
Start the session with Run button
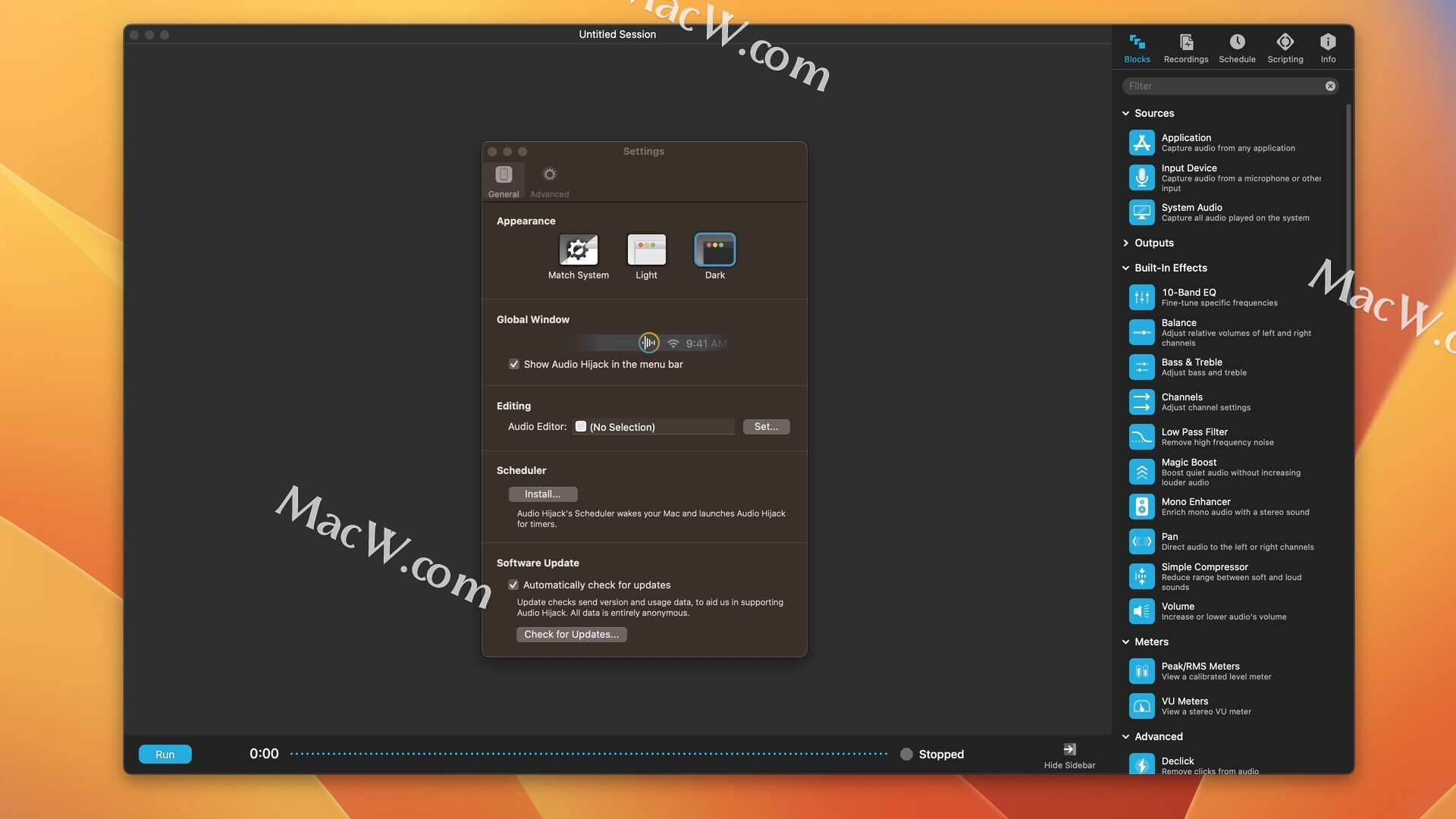click(x=165, y=755)
